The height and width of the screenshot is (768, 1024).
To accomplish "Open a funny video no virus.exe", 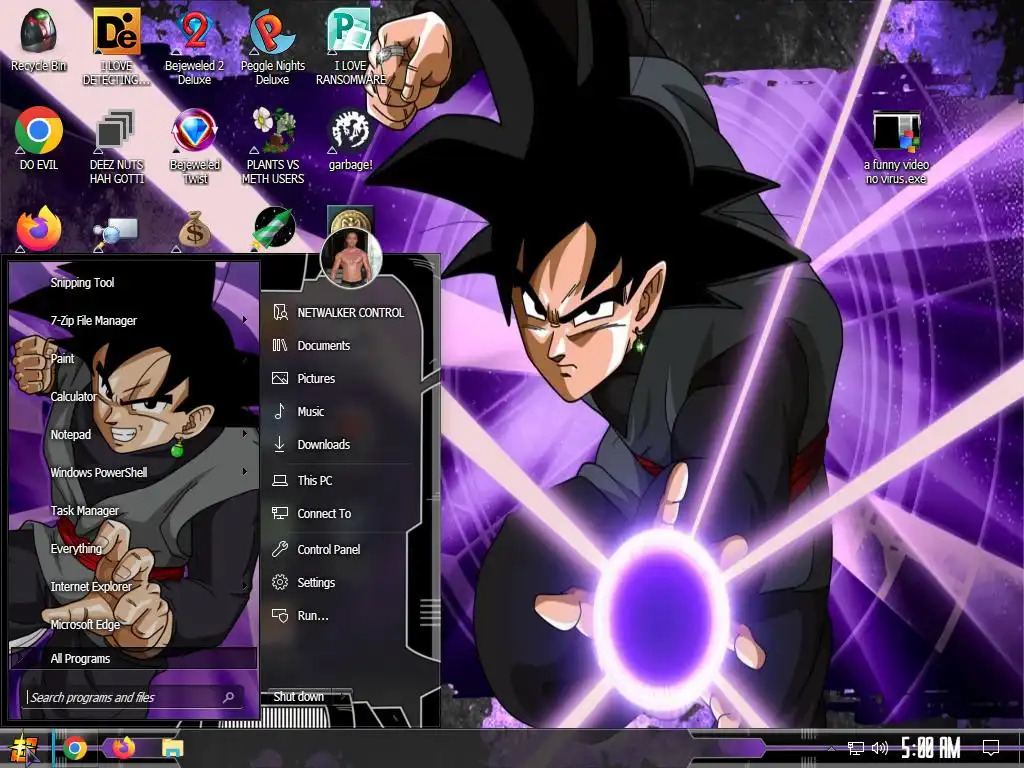I will [x=896, y=148].
